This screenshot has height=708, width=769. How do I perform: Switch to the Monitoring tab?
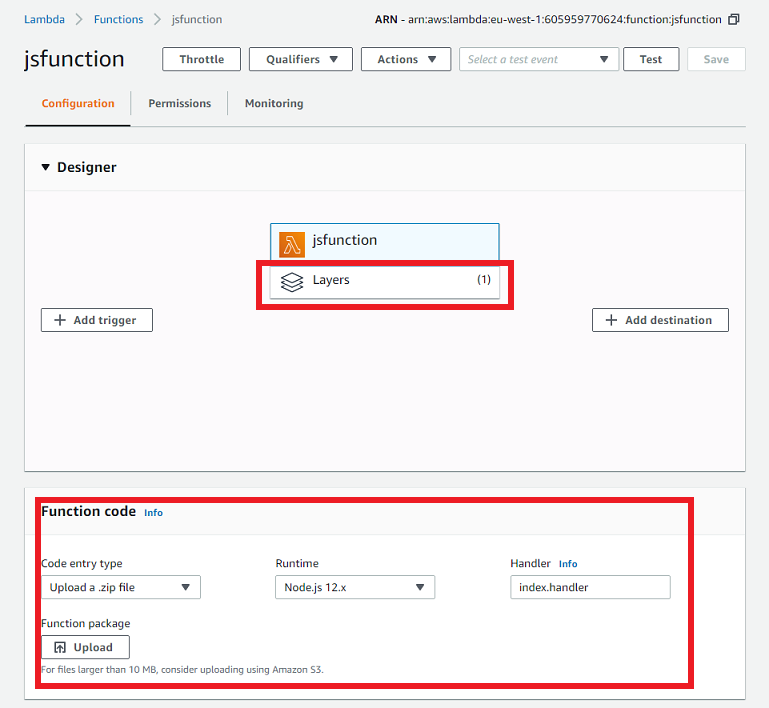[x=274, y=103]
